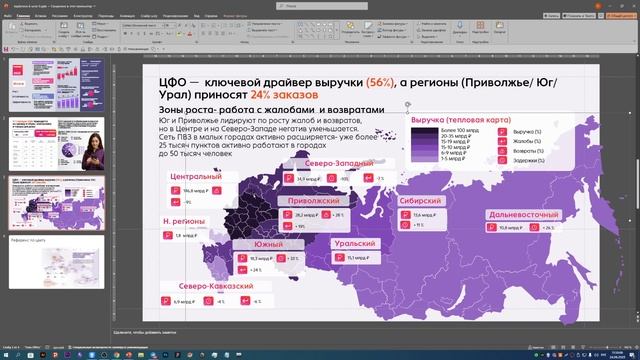Click the slide title text starting with ЦФО
The height and width of the screenshot is (360, 640).
point(358,89)
